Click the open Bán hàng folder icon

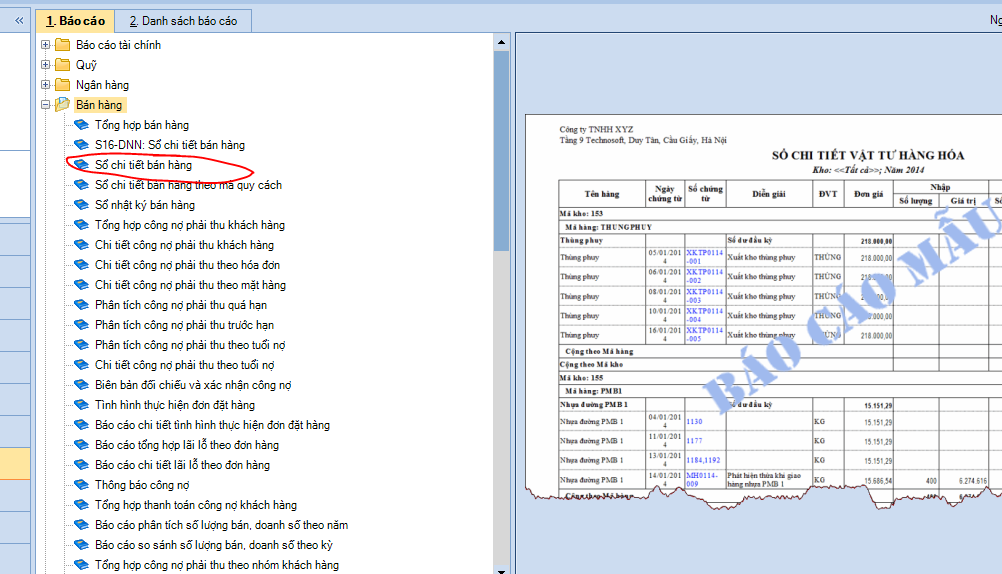[63, 104]
